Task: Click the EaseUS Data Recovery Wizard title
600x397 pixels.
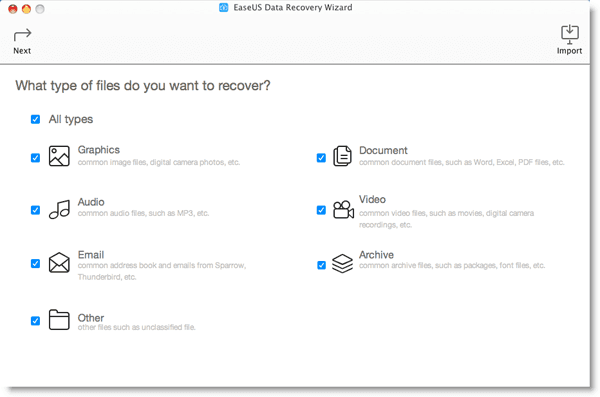Action: click(293, 8)
